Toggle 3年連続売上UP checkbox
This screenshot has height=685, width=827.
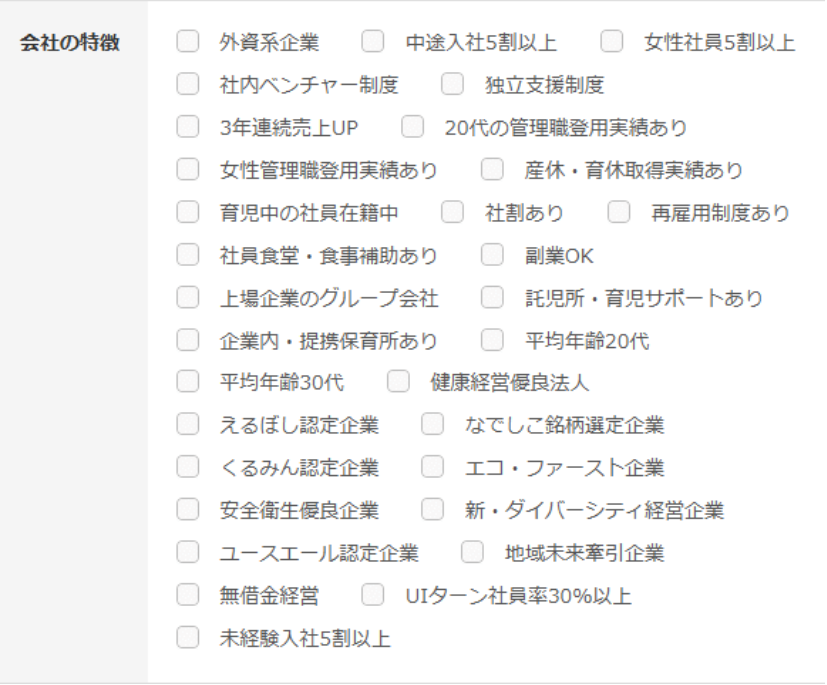[186, 127]
